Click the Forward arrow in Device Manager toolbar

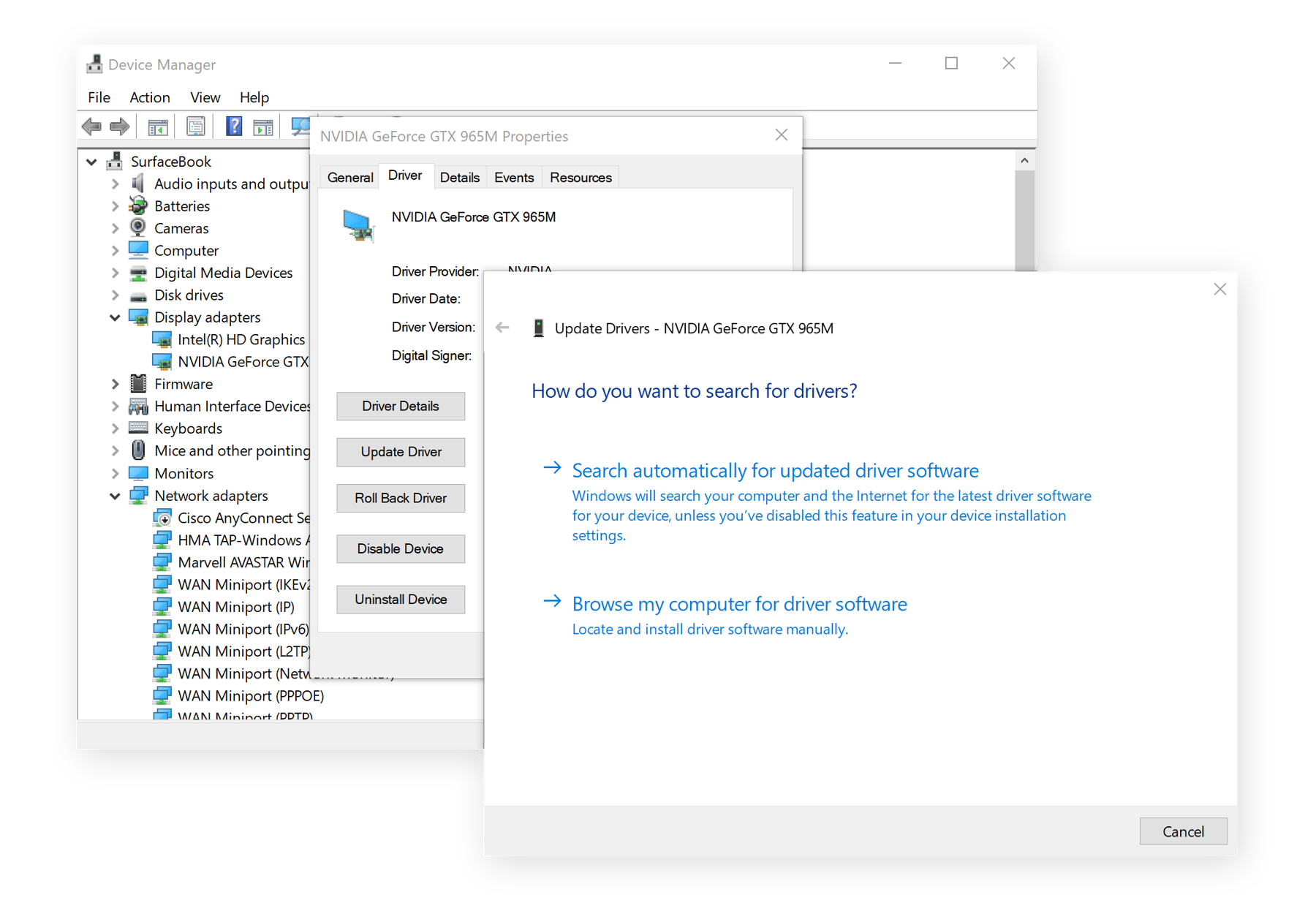click(119, 127)
